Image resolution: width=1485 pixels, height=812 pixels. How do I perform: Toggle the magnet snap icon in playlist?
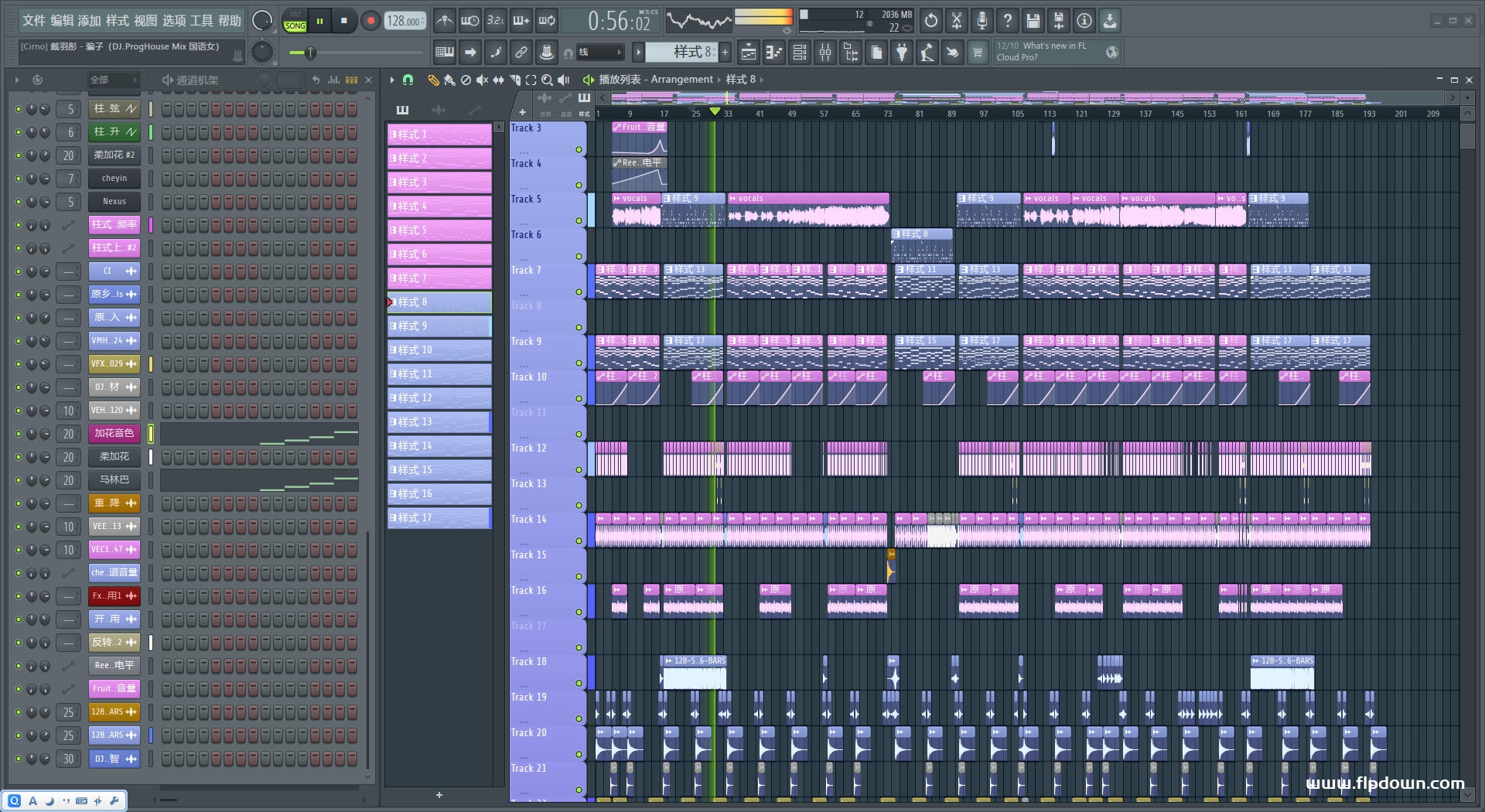[408, 80]
